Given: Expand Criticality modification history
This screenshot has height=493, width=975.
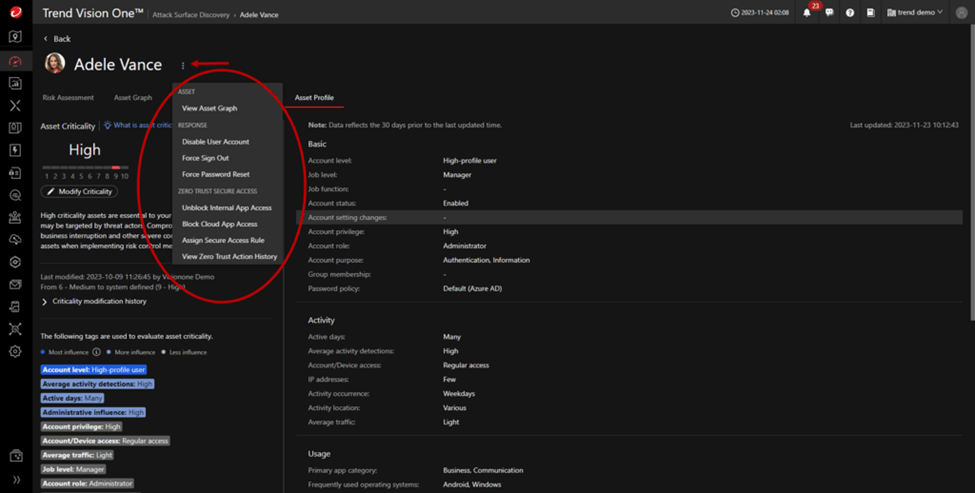Looking at the screenshot, I should point(94,302).
